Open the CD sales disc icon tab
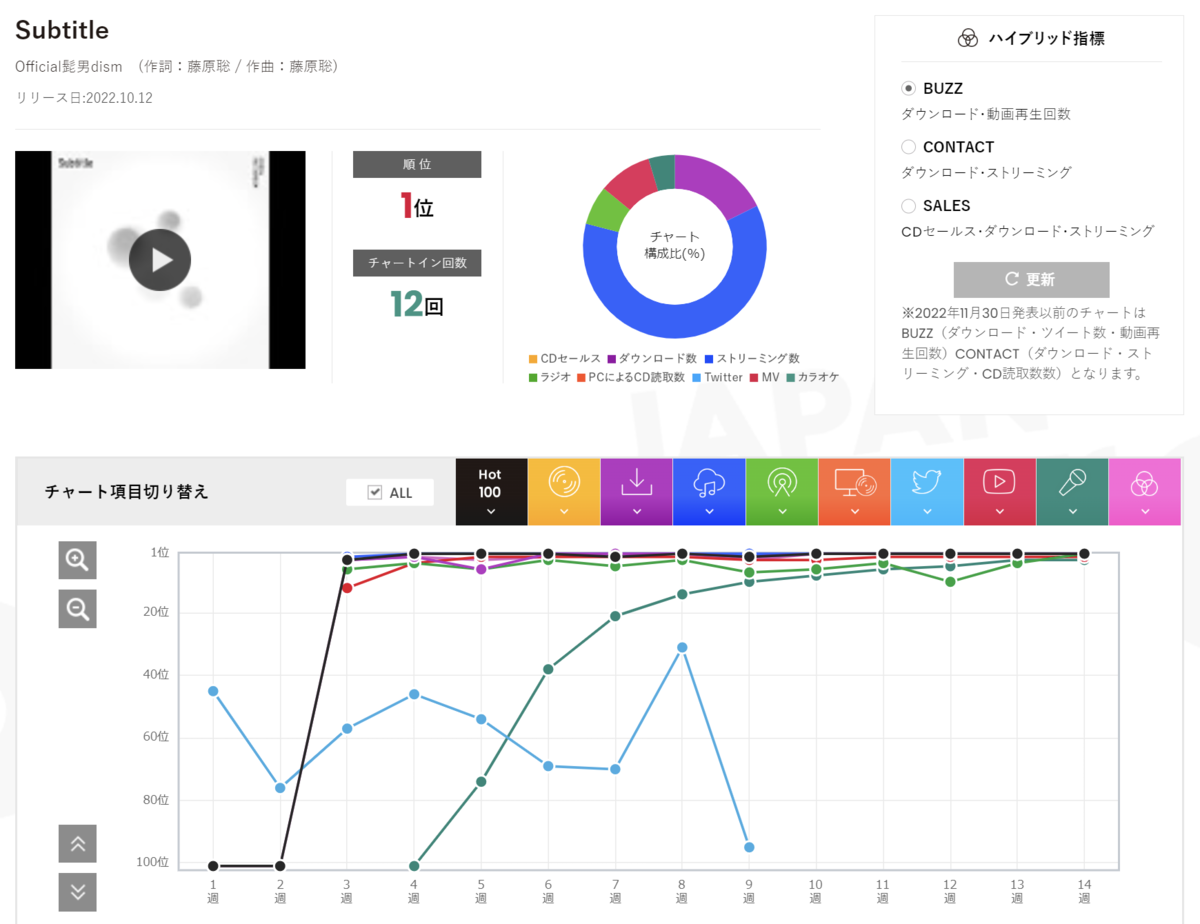Viewport: 1200px width, 924px height. click(564, 492)
